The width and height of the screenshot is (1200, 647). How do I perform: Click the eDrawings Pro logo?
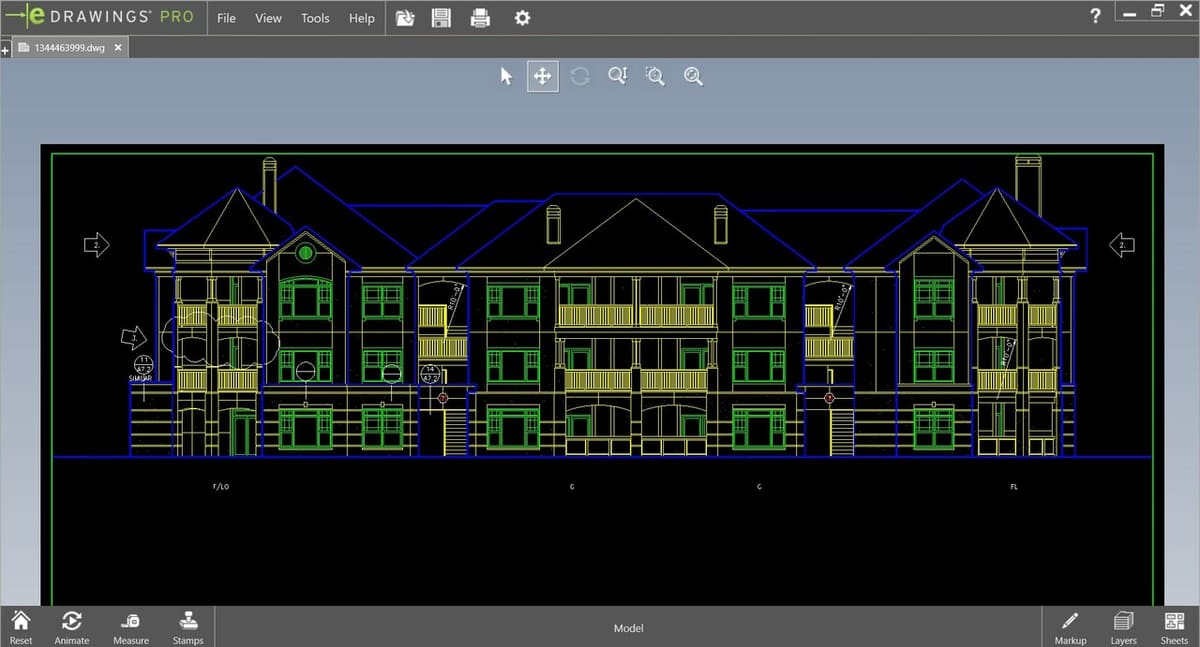pyautogui.click(x=100, y=17)
